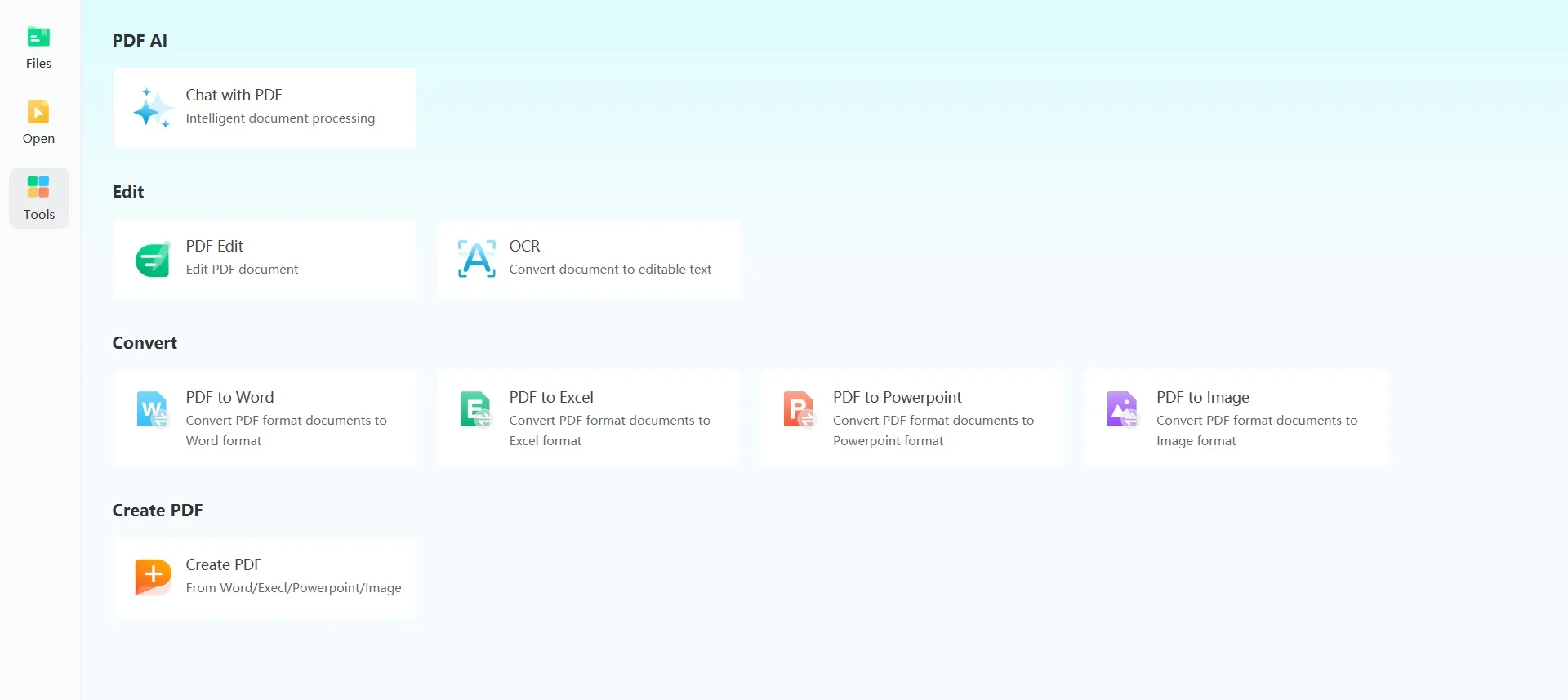The image size is (1568, 700).
Task: Click 'Edit PDF document' description
Action: (x=242, y=270)
